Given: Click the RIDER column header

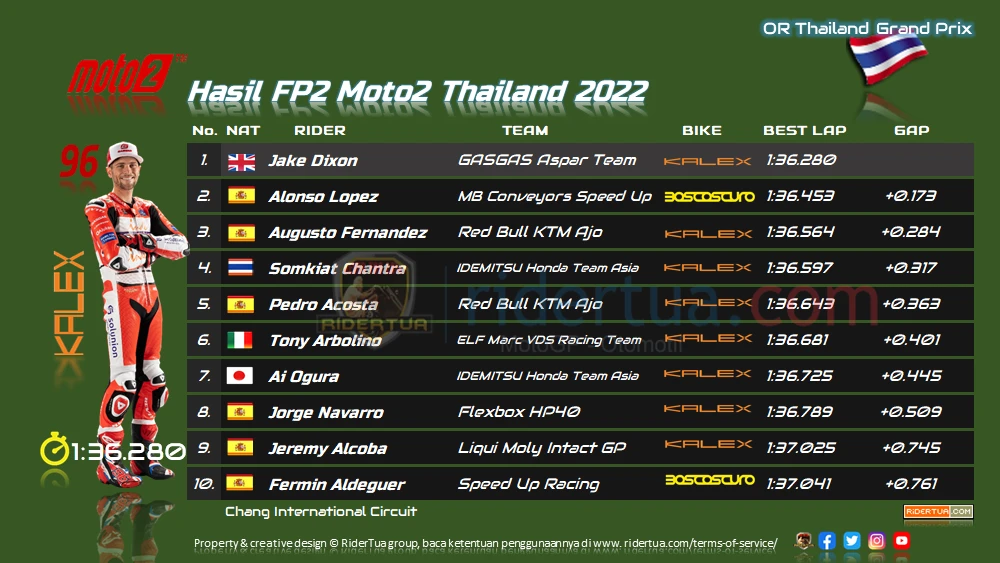Looking at the screenshot, I should [x=320, y=130].
